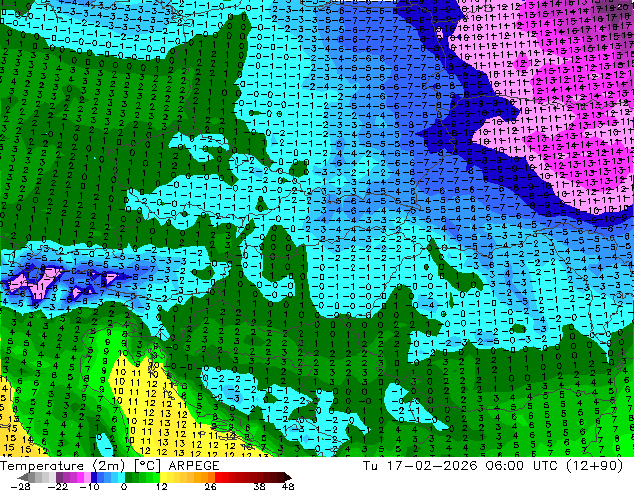Click the "-28" legend value
634x490 pixels.
coord(19,486)
